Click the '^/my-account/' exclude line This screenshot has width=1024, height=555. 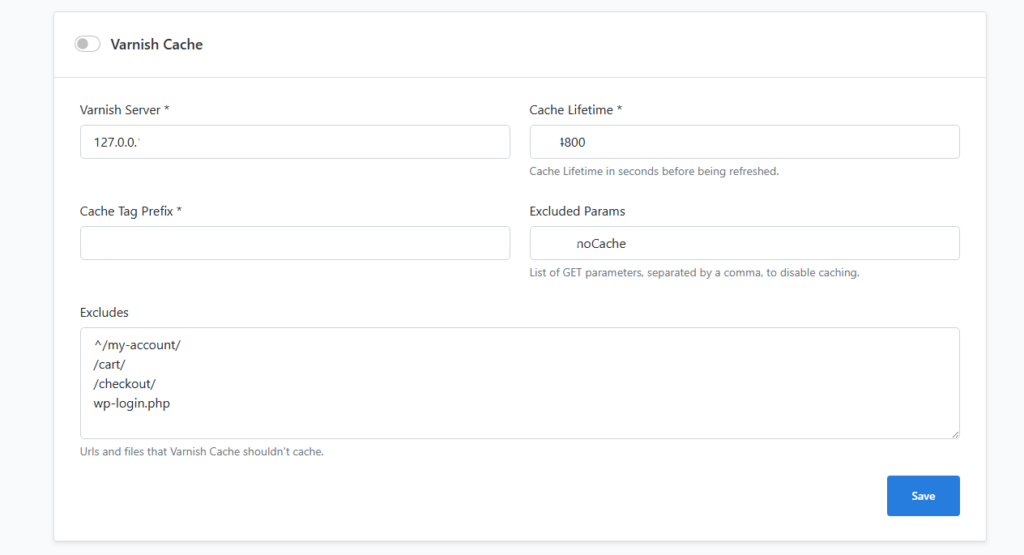tap(137, 345)
